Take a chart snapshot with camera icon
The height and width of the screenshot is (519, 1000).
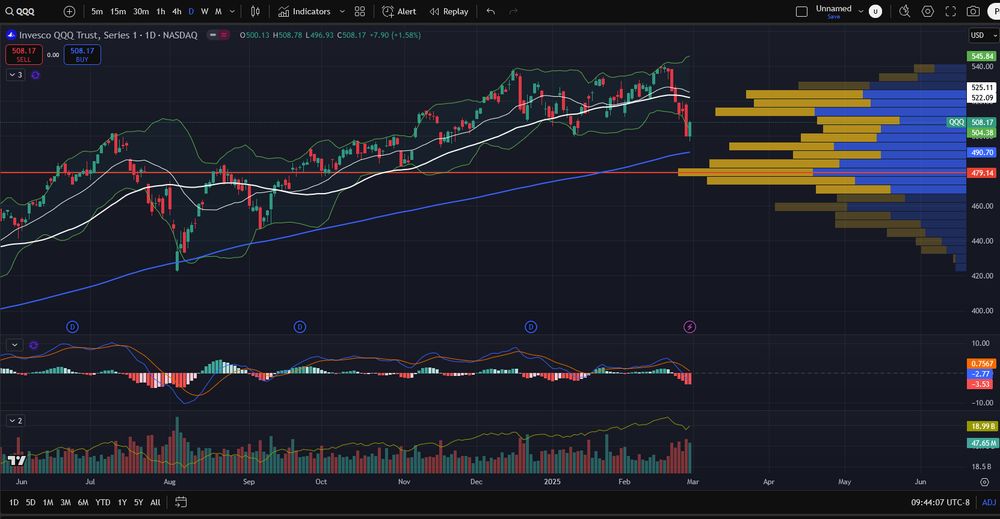[x=973, y=11]
